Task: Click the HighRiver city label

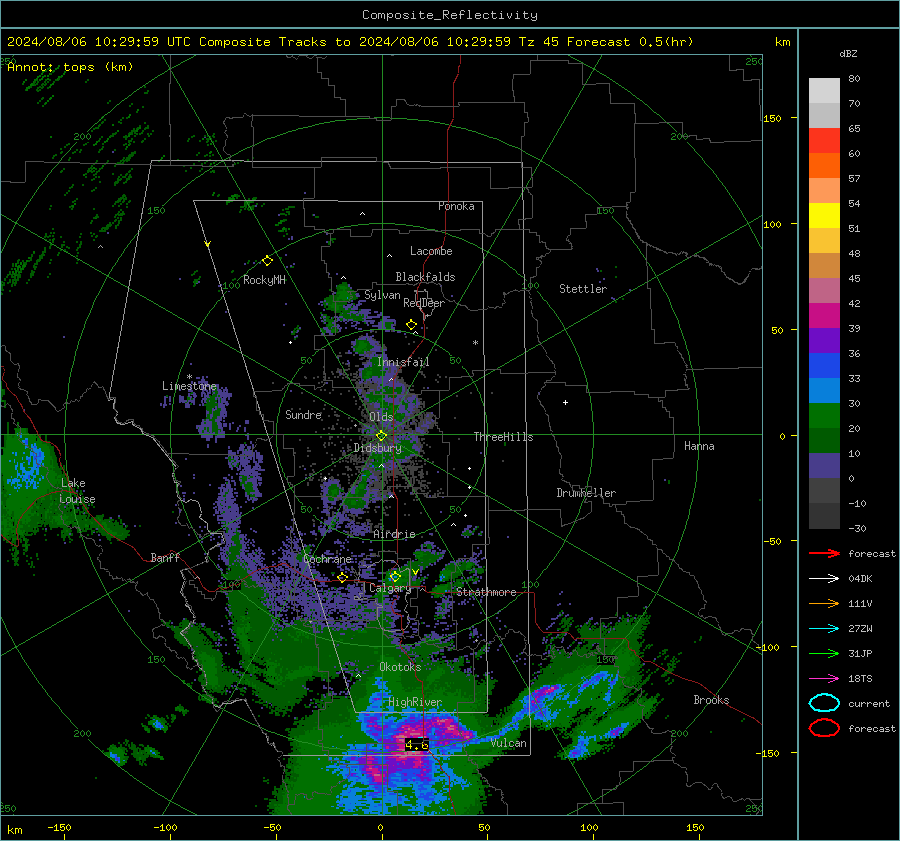Action: 415,702
